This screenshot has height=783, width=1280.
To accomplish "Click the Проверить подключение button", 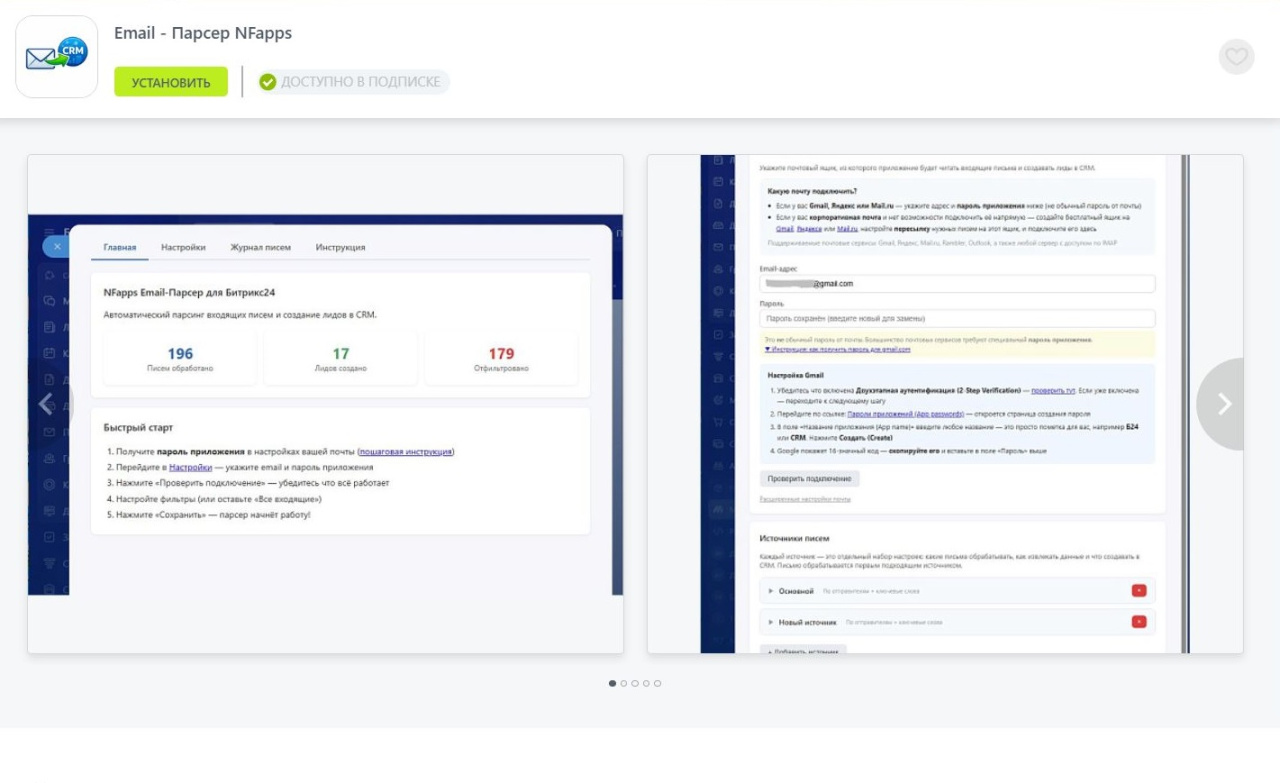I will [x=809, y=479].
